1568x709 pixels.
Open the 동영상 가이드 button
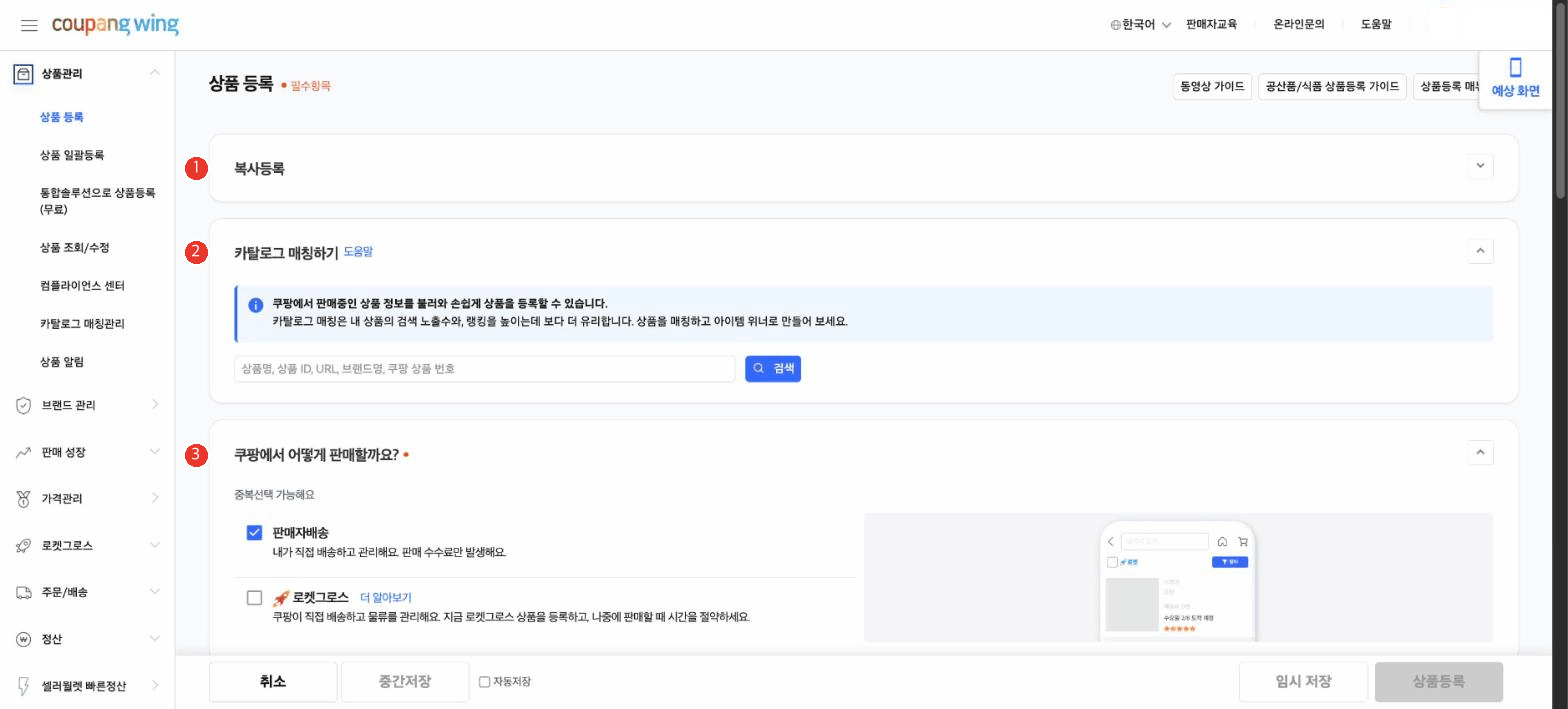click(x=1212, y=87)
